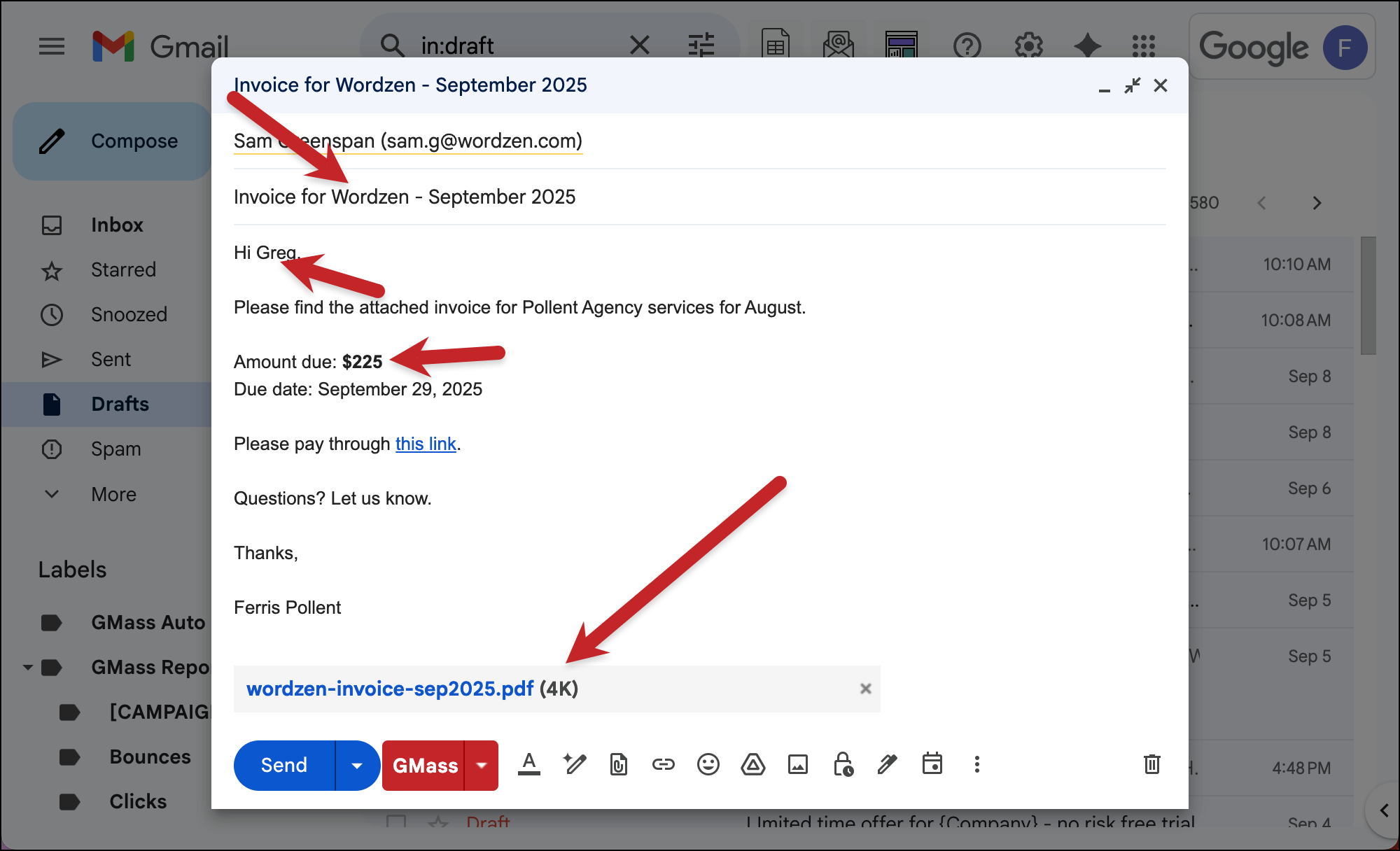Open more options three-dot menu

click(x=976, y=764)
